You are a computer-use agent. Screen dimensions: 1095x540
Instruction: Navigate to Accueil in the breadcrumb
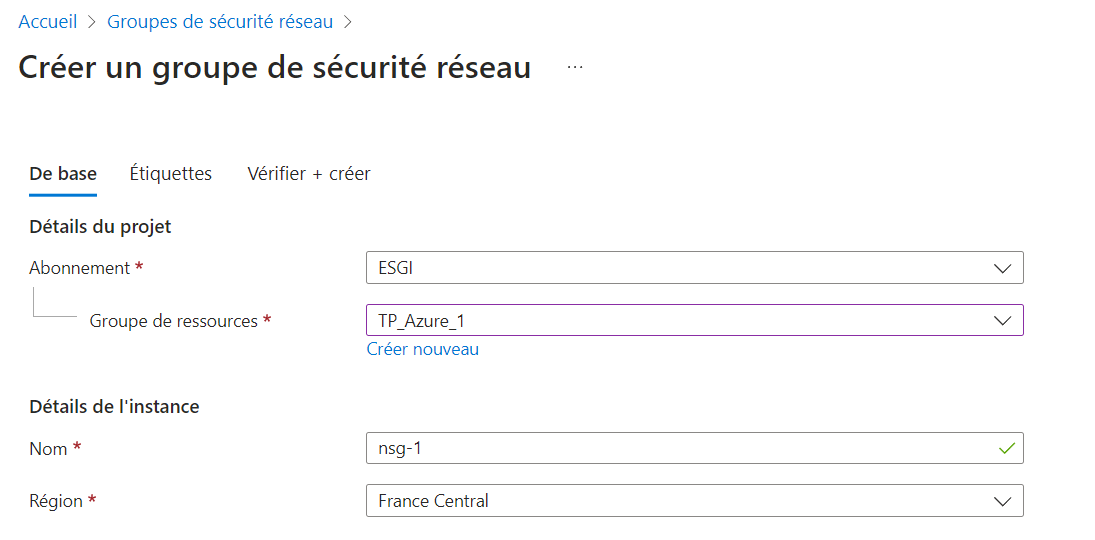(48, 22)
